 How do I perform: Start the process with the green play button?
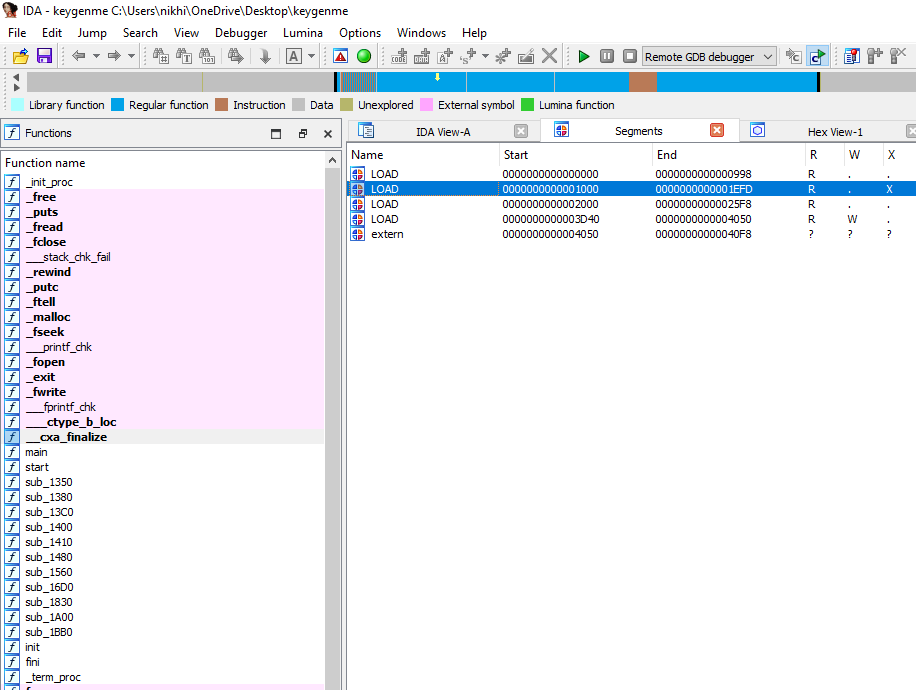coord(583,56)
